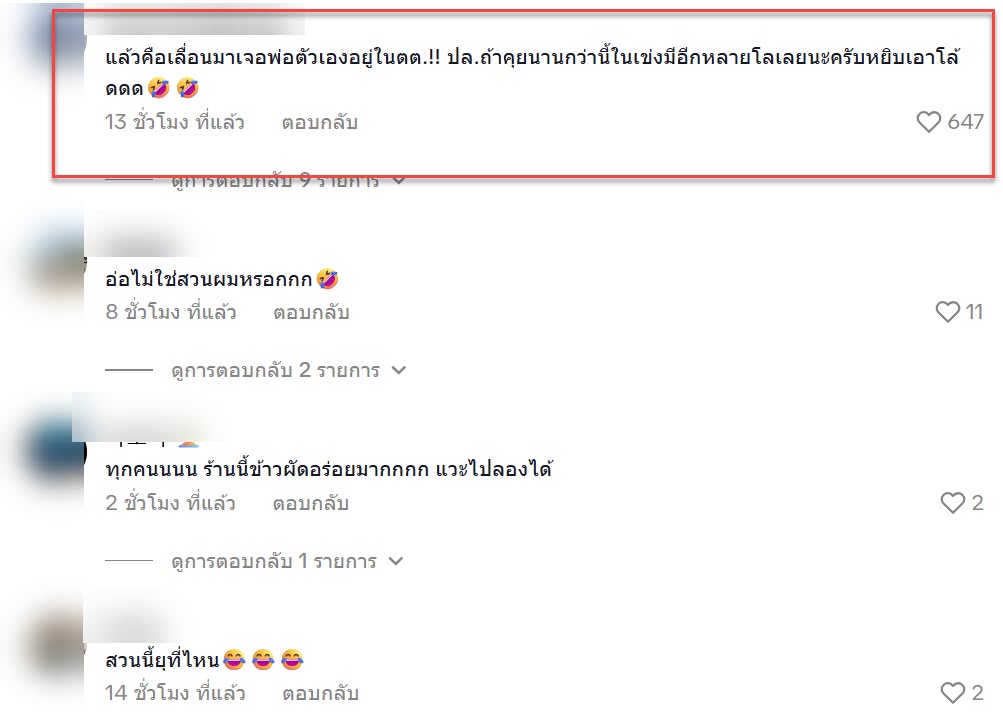Expand the 9 replies thread
This screenshot has height=724, width=1003.
click(x=275, y=181)
